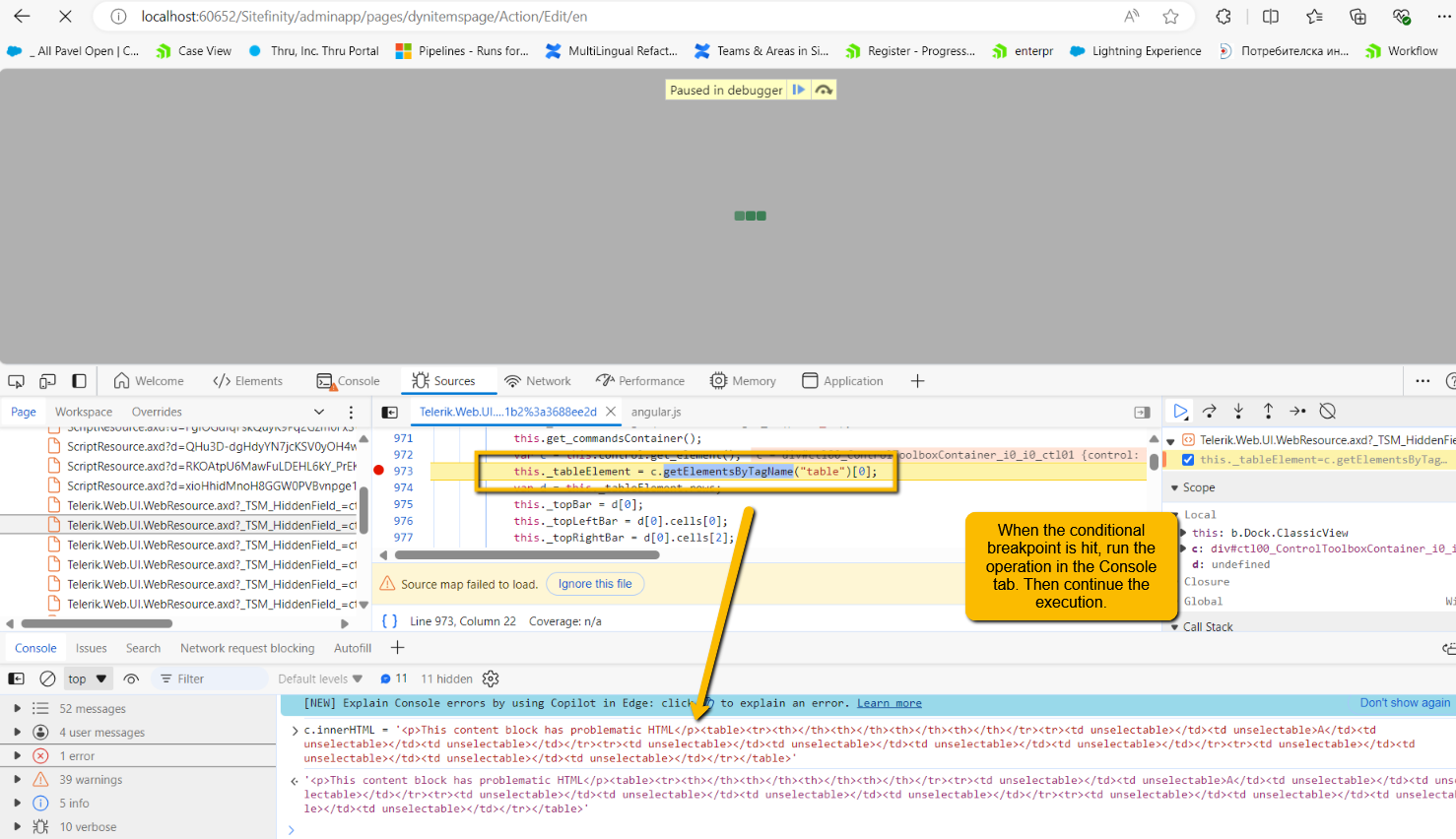The image size is (1456, 839).
Task: Create live expression with eye icon
Action: tap(131, 678)
